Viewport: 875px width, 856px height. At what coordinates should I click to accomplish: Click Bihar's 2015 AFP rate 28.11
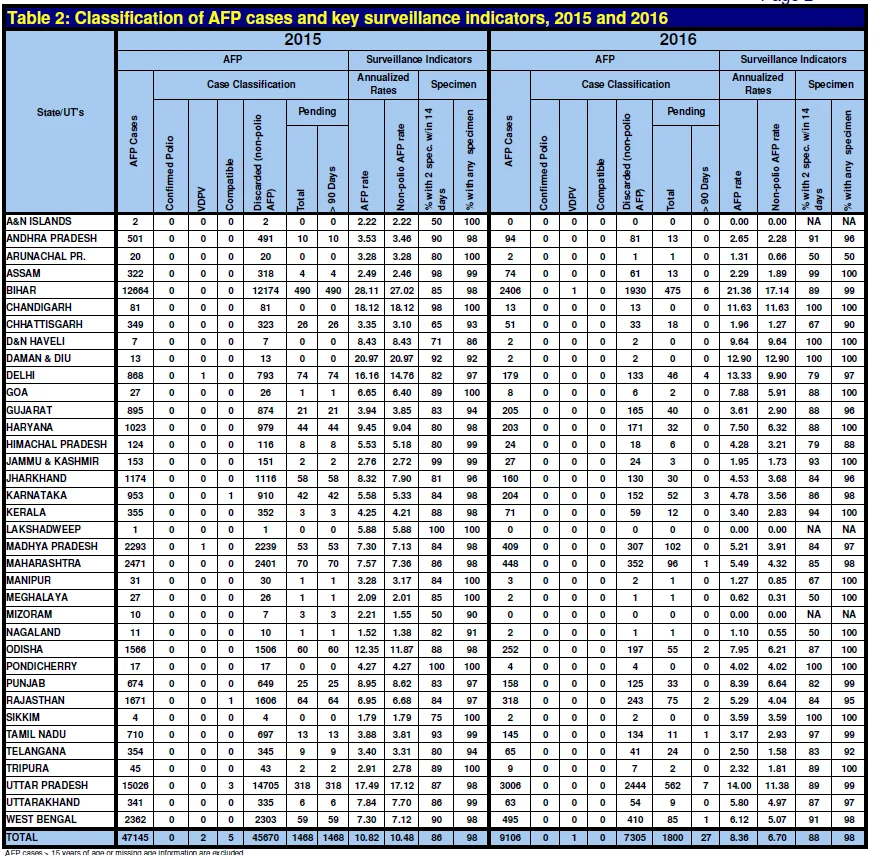point(367,291)
